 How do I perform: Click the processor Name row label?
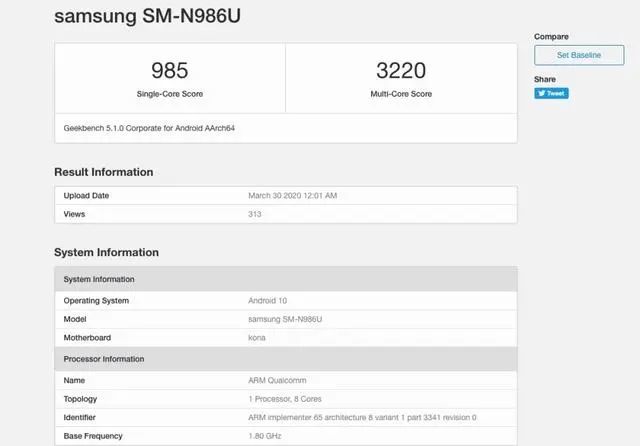[x=74, y=380]
